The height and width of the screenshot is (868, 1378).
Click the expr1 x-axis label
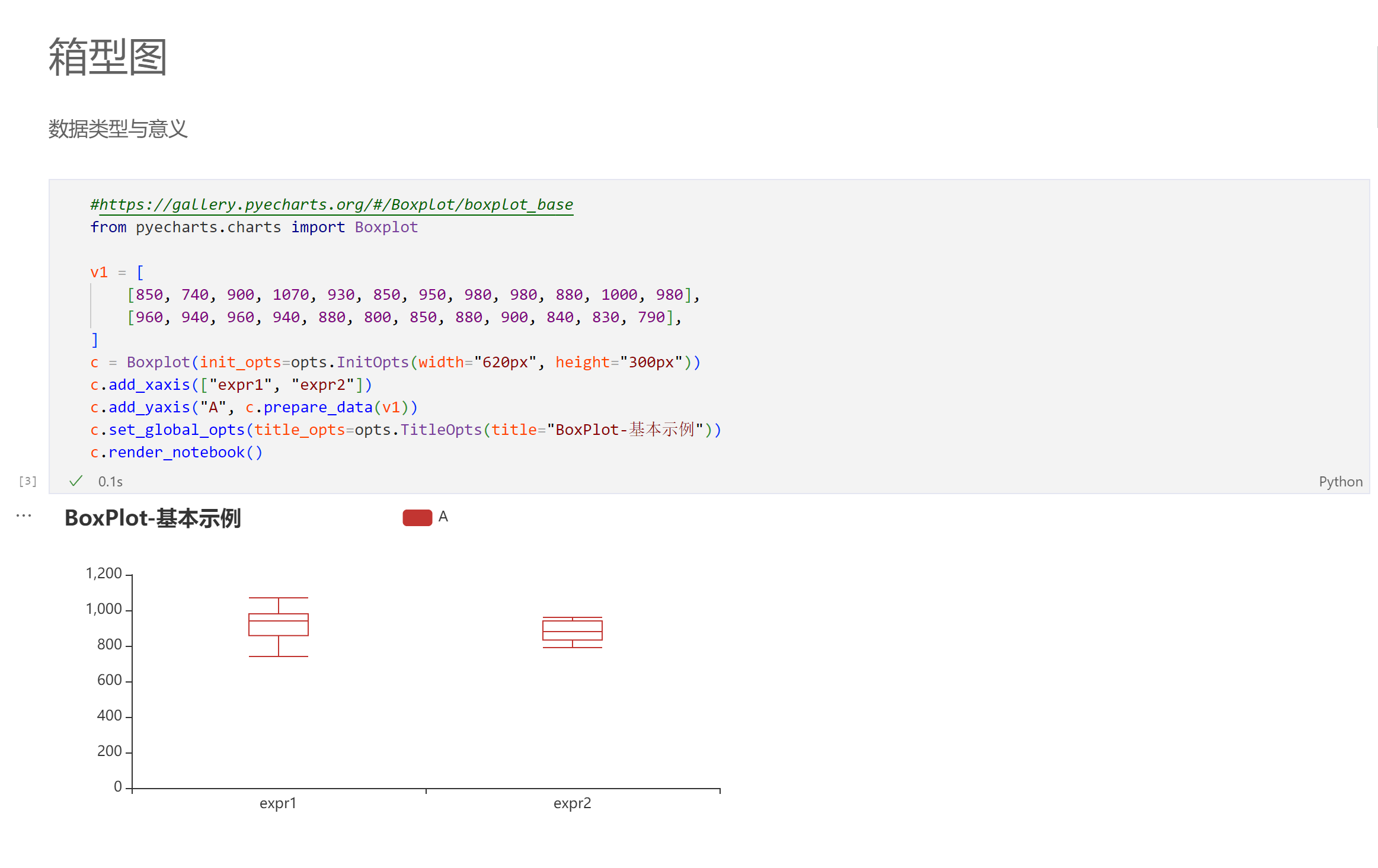coord(278,803)
